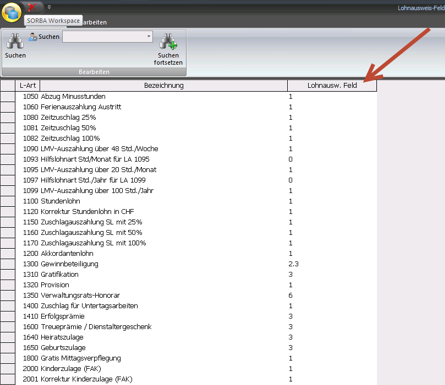The height and width of the screenshot is (385, 445).
Task: Select row 1320 Provision
Action: tap(196, 285)
